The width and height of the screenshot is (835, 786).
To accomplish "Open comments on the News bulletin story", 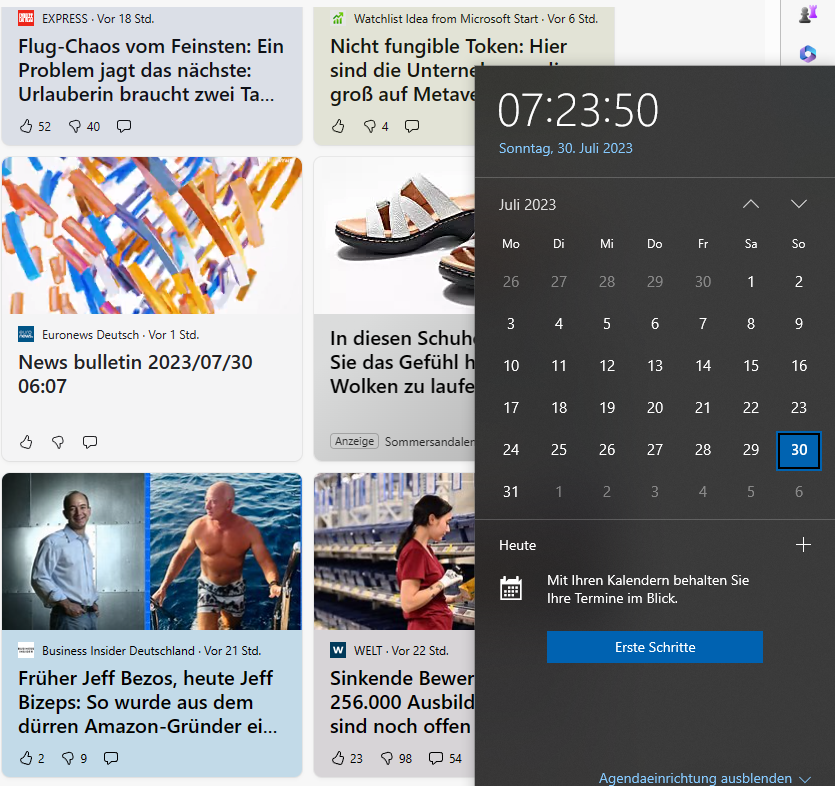I will pyautogui.click(x=90, y=442).
